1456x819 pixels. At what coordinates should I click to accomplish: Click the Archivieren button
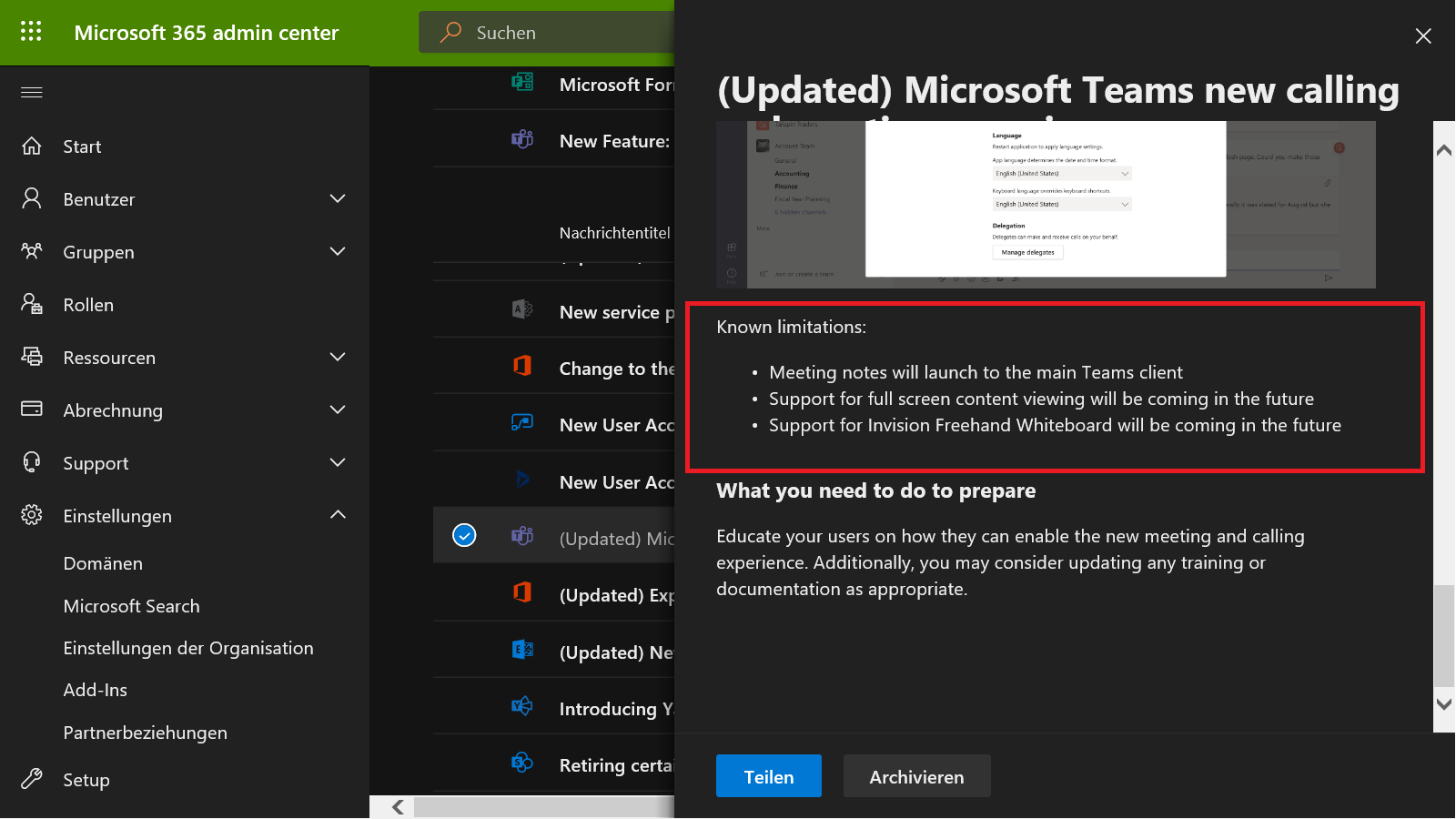click(x=916, y=776)
